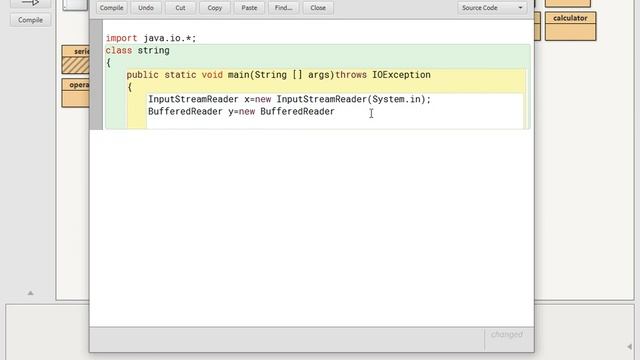Compile project from BlueJ main window sidebar
Image resolution: width=640 pixels, height=360 pixels.
(30, 20)
